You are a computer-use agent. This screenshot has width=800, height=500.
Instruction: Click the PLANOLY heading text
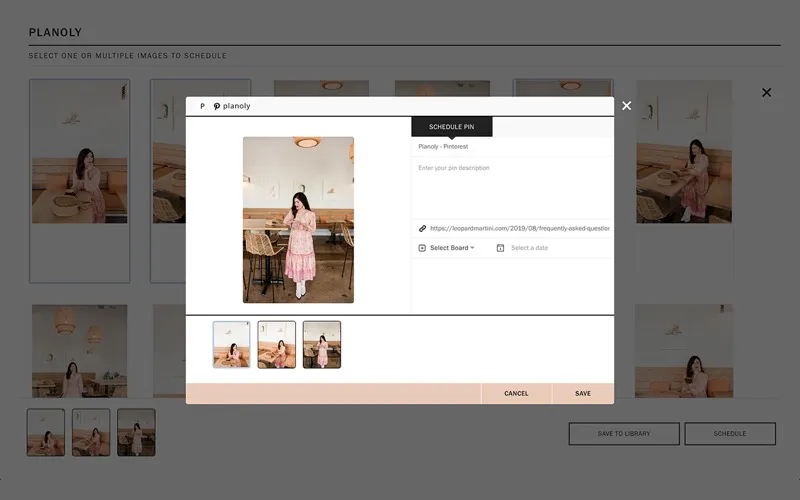click(x=55, y=33)
